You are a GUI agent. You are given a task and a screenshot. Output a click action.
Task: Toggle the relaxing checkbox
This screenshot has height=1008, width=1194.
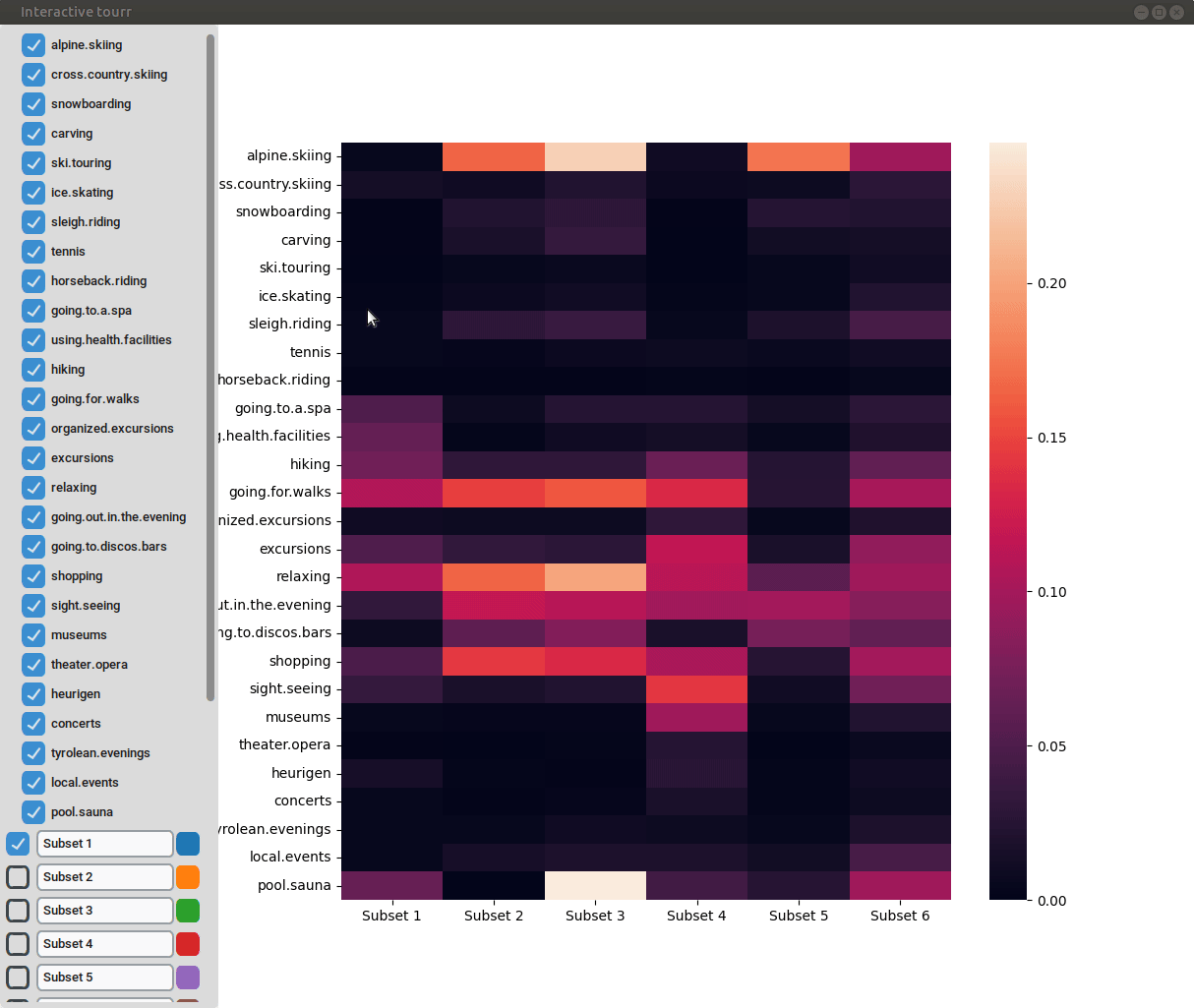33,488
